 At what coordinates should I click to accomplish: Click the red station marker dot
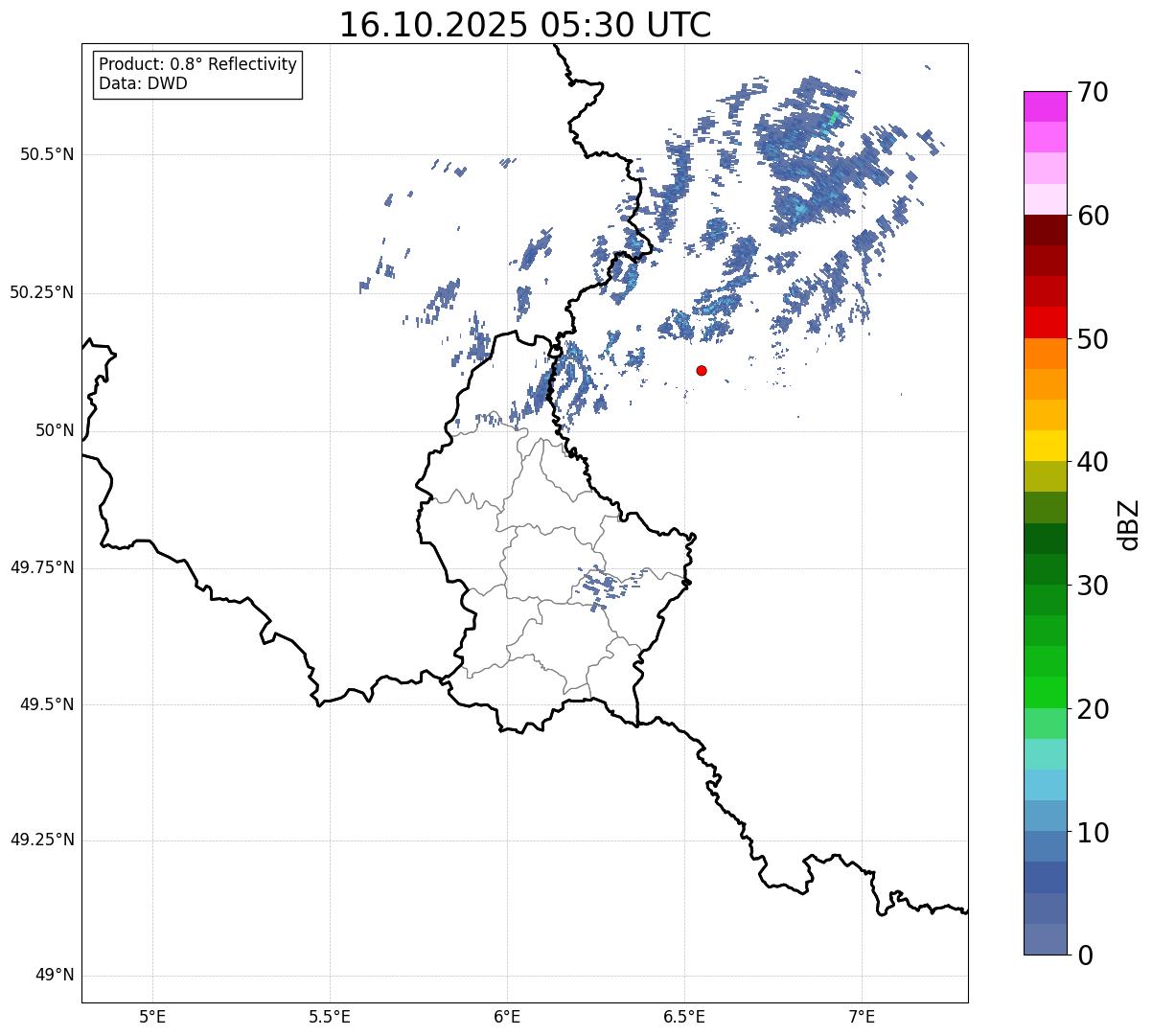pos(702,370)
